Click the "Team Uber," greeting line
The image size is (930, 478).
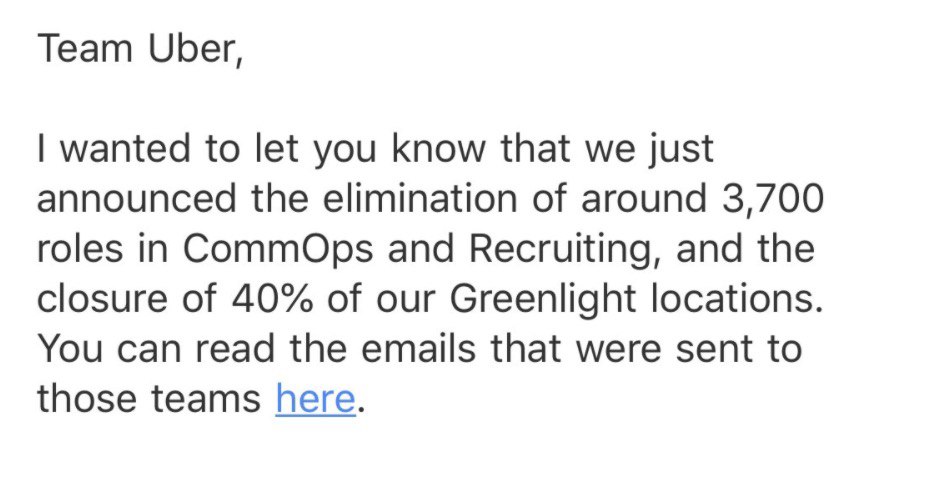point(139,49)
